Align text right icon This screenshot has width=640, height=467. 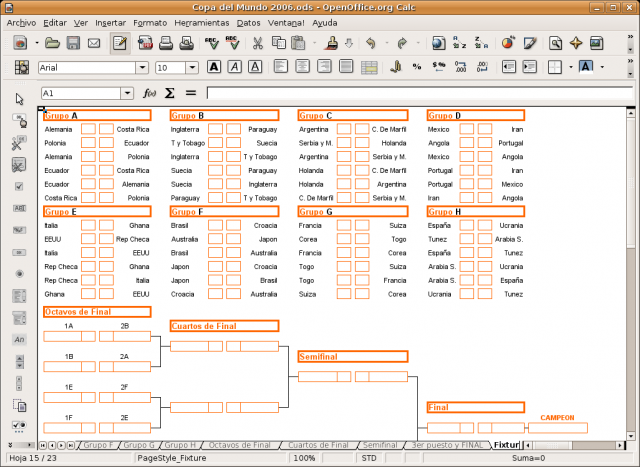[x=324, y=67]
